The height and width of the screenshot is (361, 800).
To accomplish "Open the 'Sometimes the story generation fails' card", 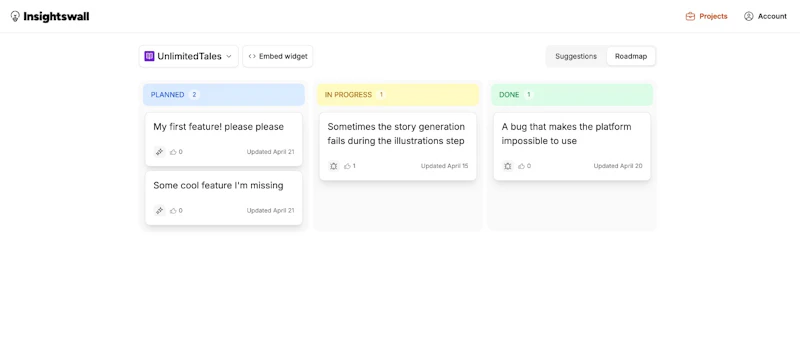I will (398, 146).
